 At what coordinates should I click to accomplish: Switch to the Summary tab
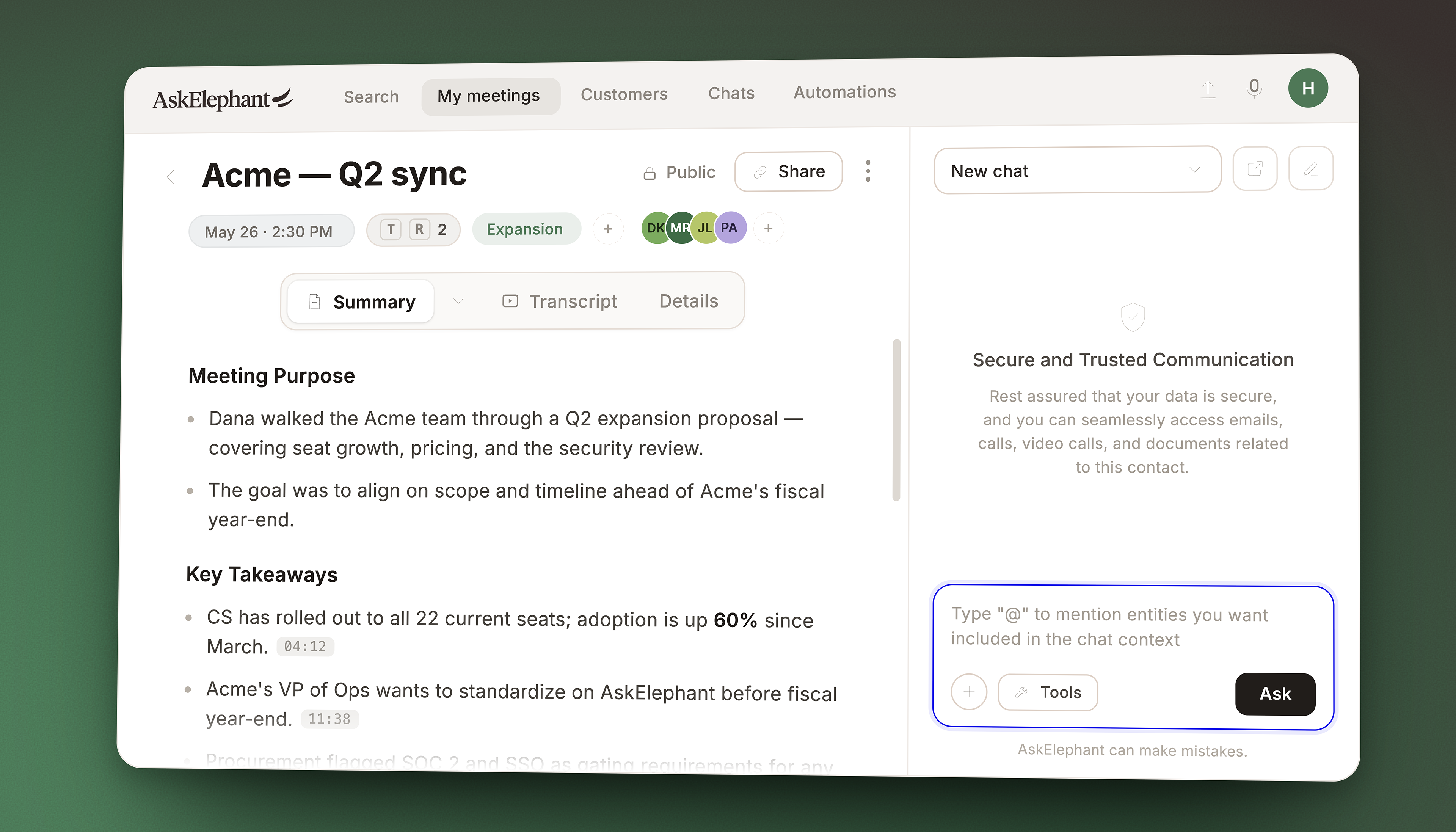[361, 302]
